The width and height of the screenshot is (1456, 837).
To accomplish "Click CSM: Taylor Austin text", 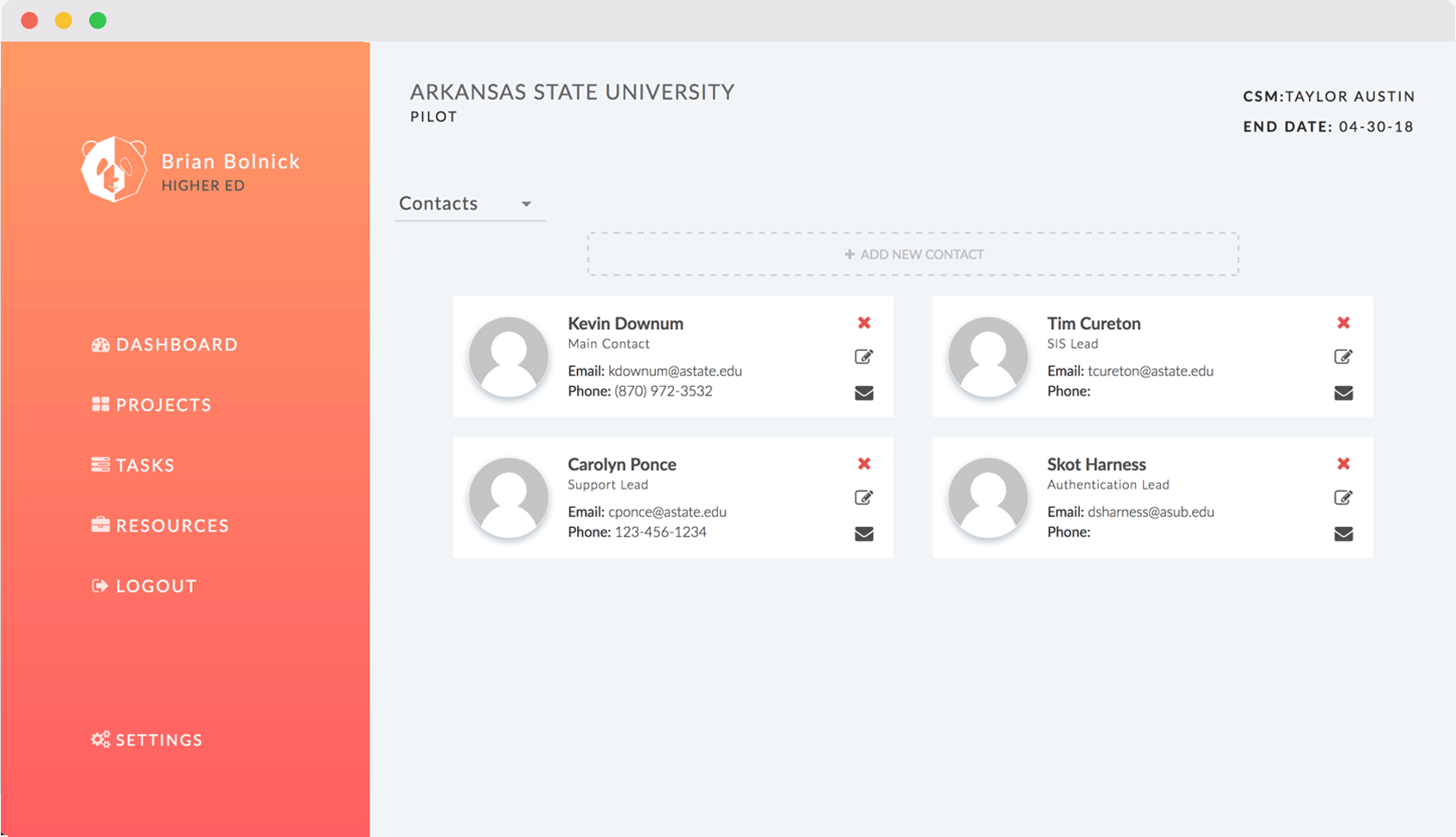I will 1329,97.
